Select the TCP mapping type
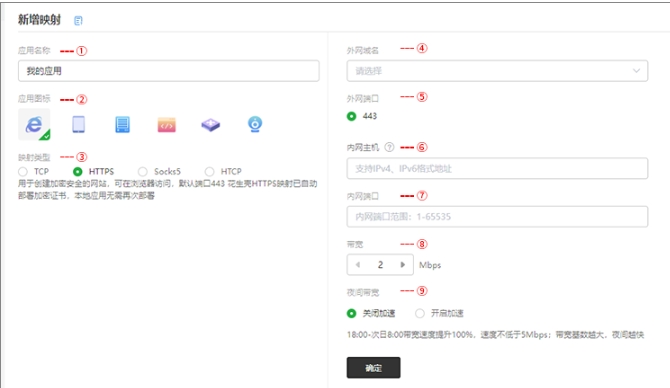The image size is (670, 388). 23,171
